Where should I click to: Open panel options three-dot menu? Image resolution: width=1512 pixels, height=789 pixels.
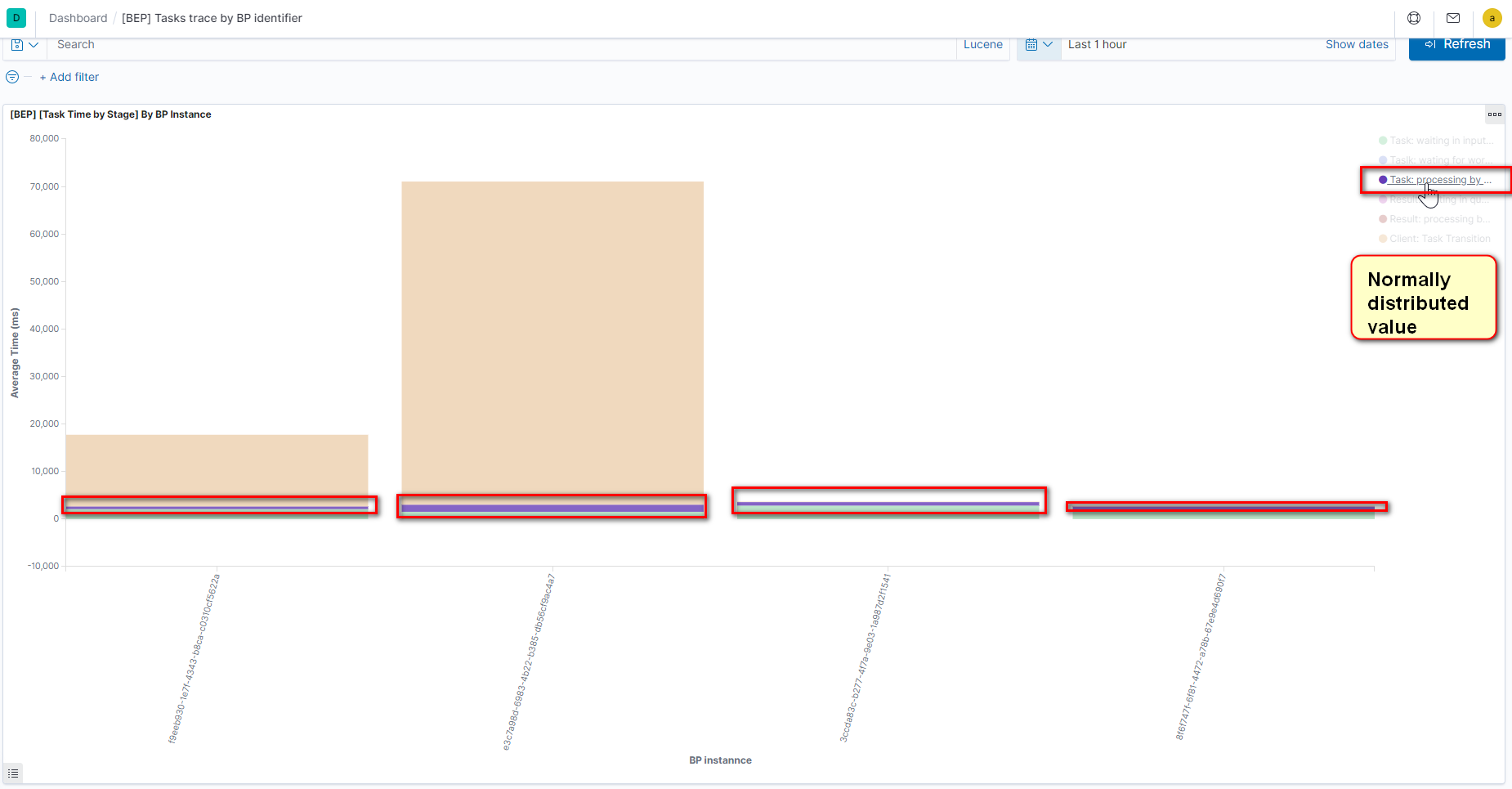click(x=1495, y=114)
